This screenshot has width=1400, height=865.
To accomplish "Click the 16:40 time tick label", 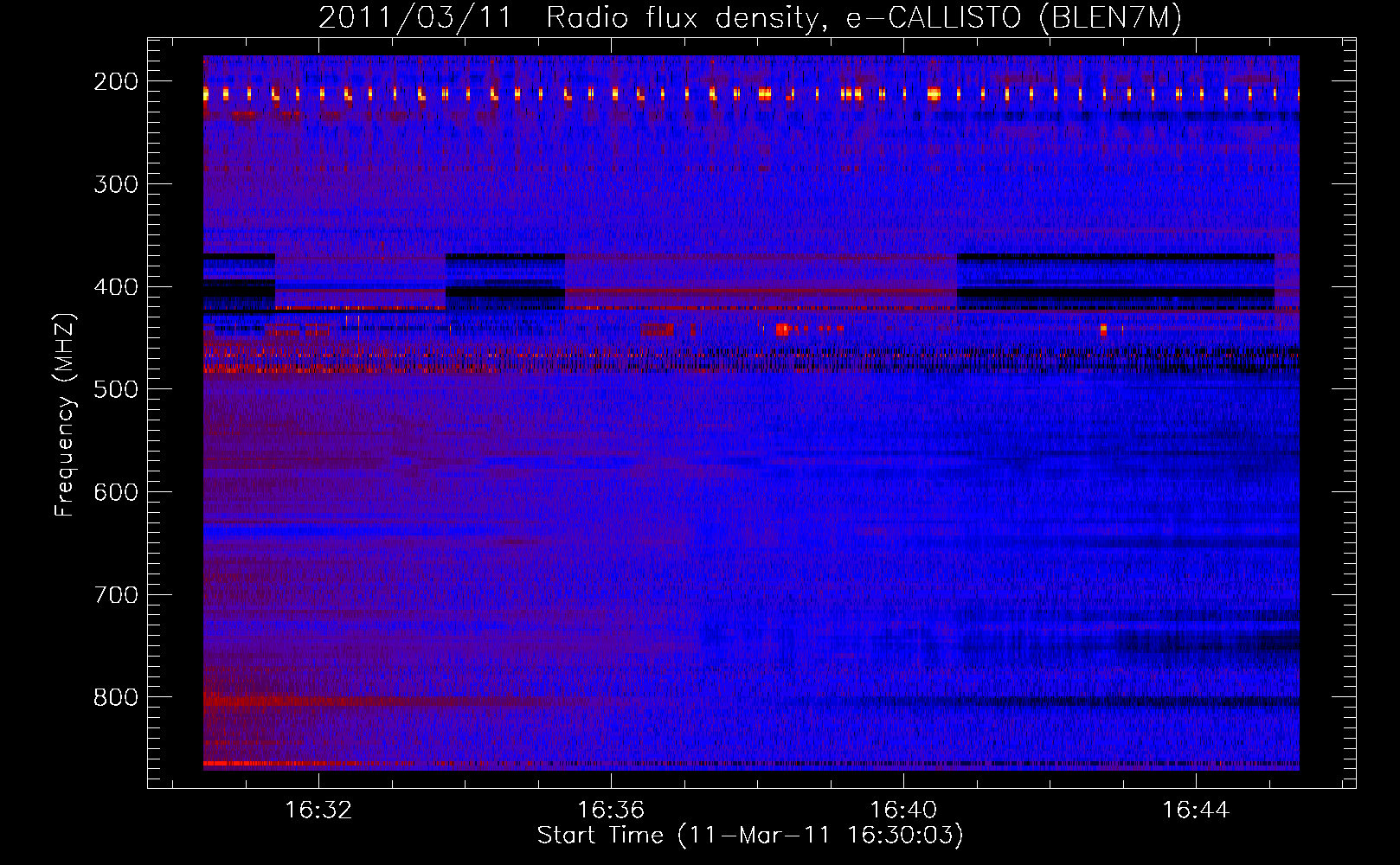I will click(903, 811).
